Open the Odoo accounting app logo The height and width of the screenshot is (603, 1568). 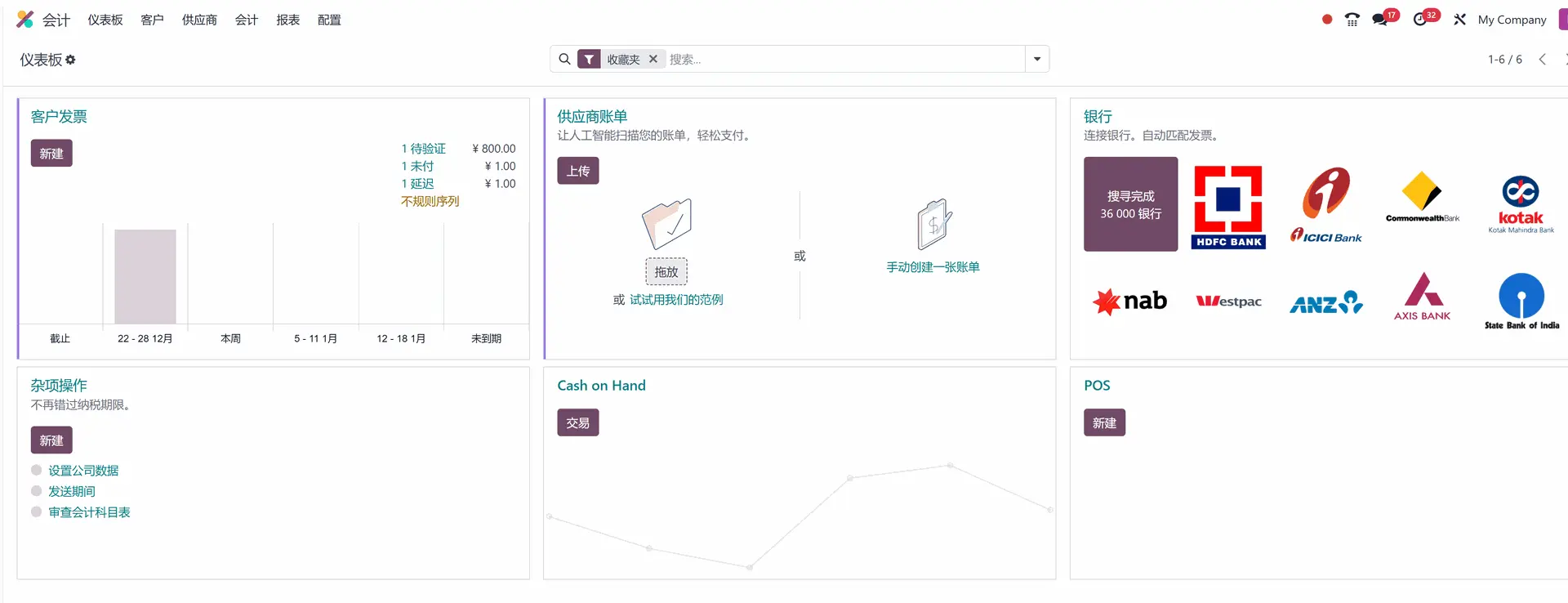[25, 20]
